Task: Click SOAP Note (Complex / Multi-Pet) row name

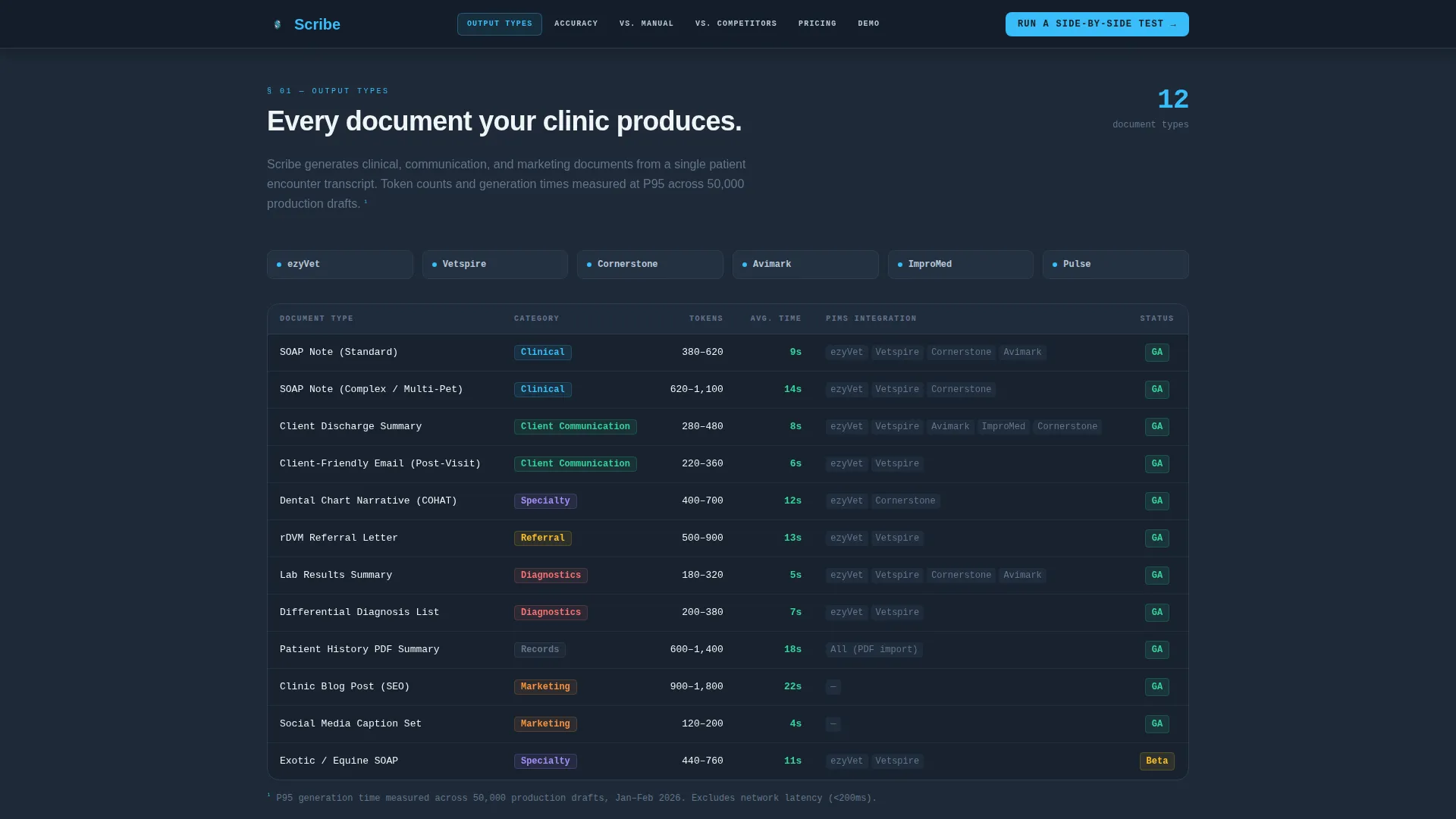Action: coord(372,390)
